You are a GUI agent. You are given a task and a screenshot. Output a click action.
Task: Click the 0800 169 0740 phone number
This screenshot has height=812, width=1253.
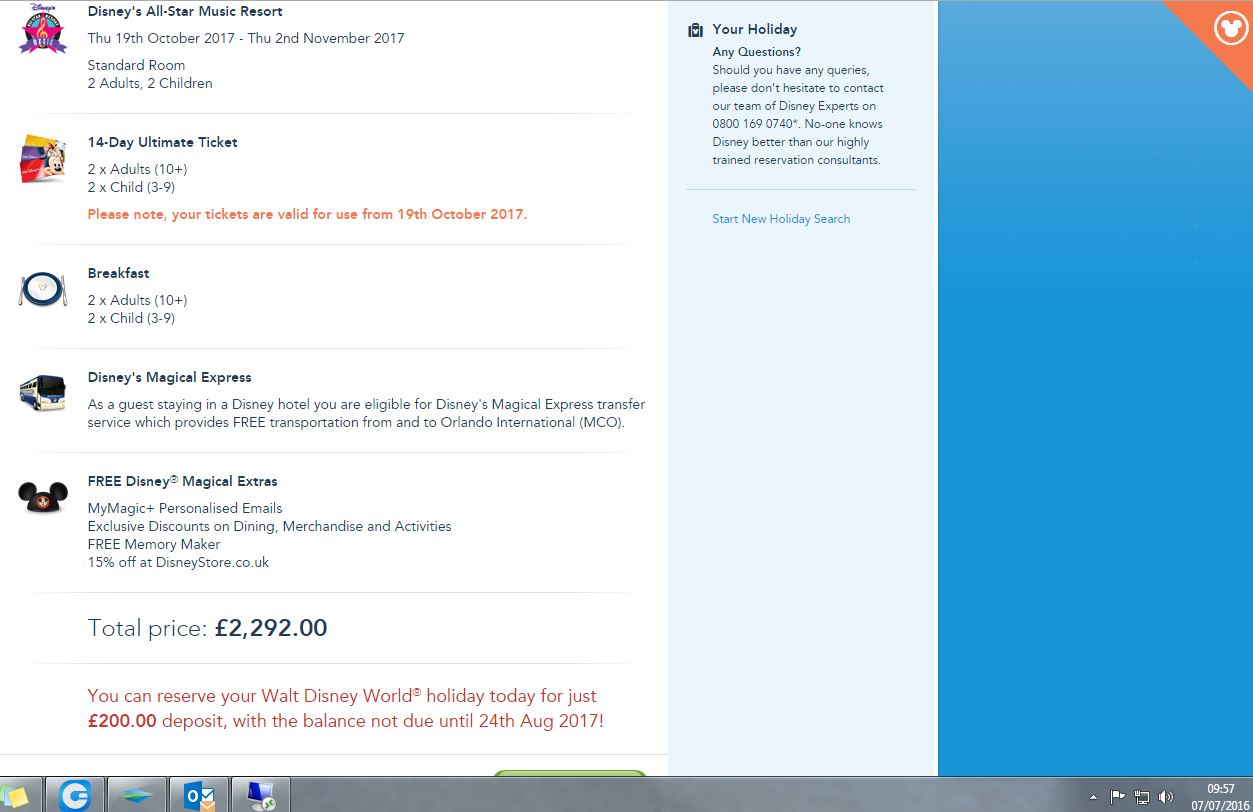tap(752, 124)
